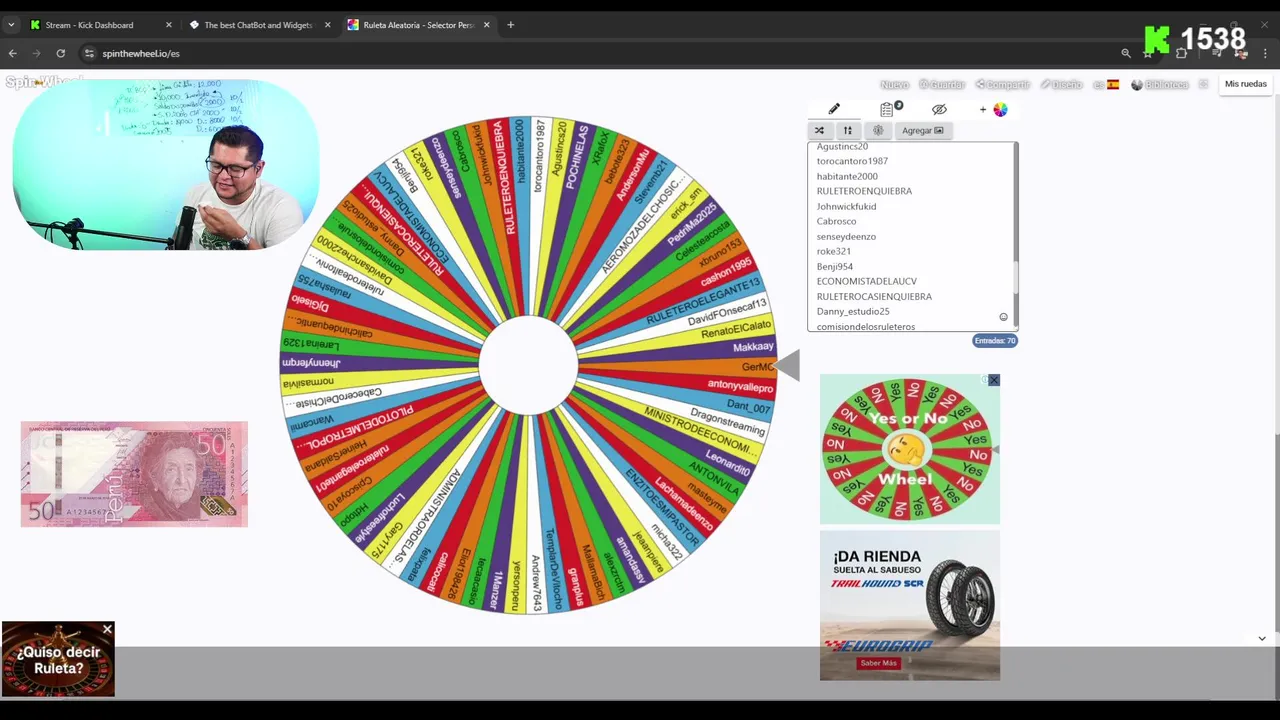The image size is (1280, 720).
Task: Open browser zoom magnifier icon
Action: [1126, 53]
